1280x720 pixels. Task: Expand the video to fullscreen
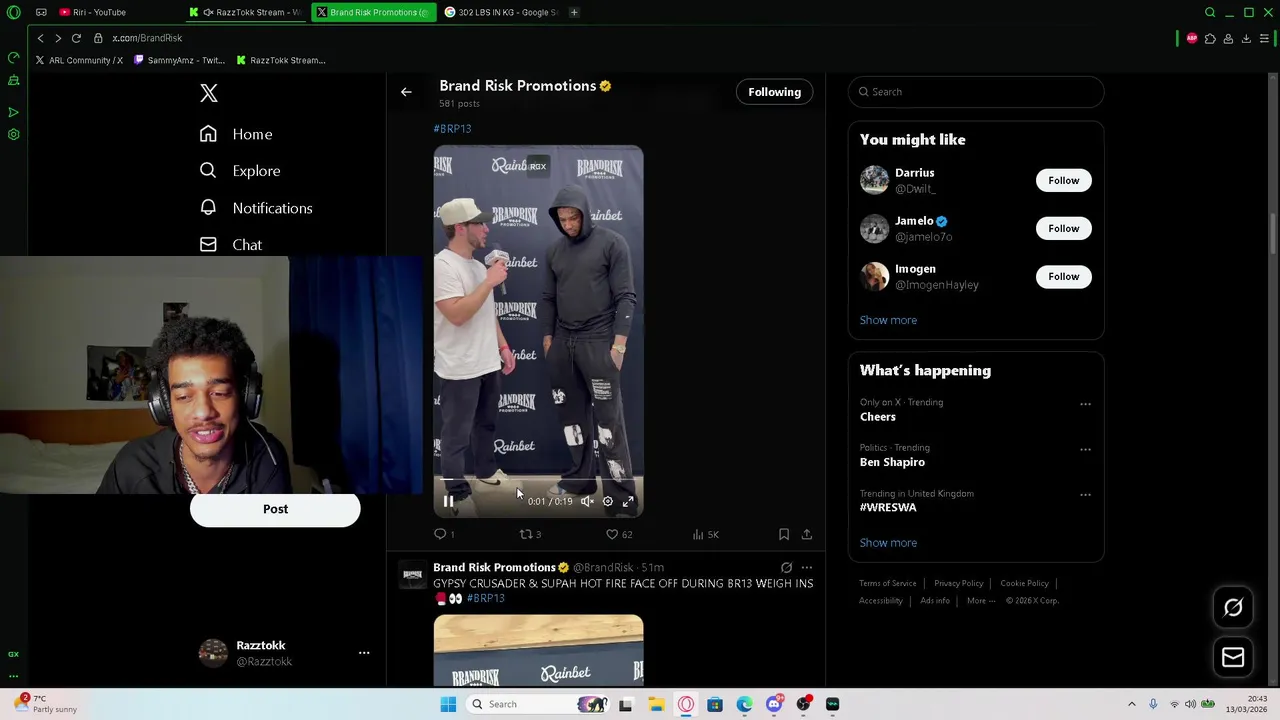coord(628,501)
